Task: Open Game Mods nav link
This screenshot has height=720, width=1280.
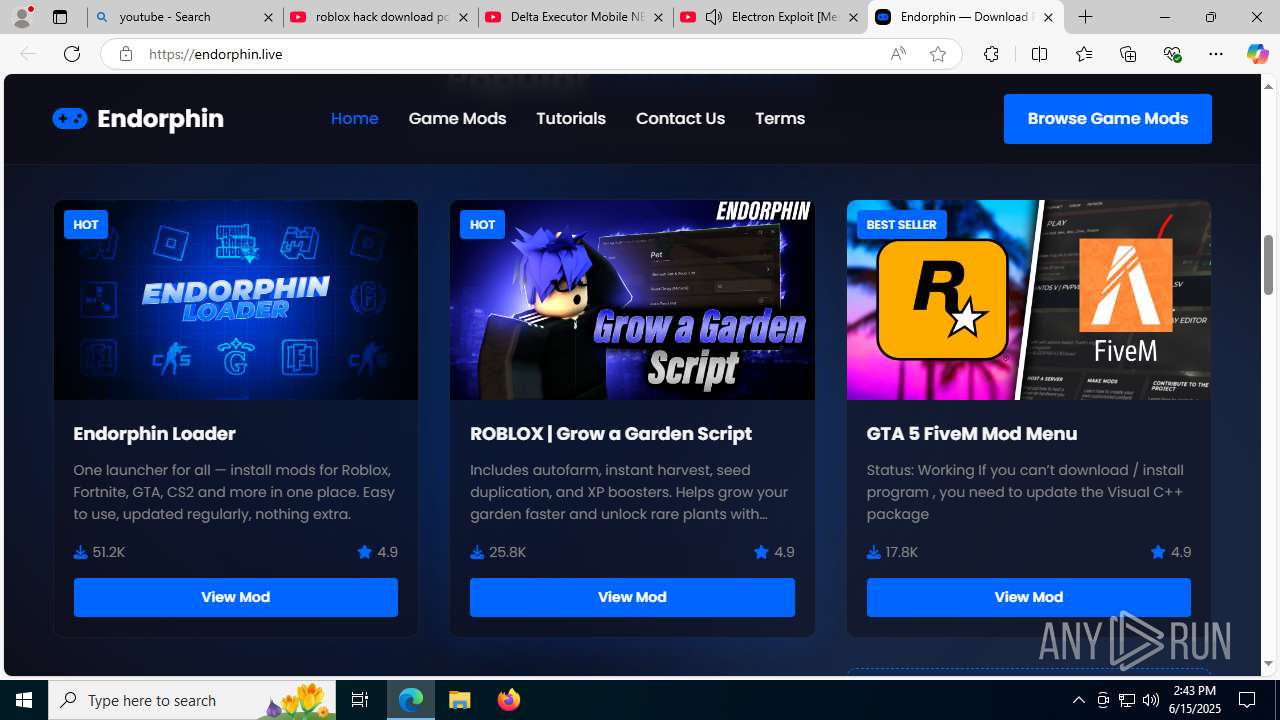Action: [x=457, y=118]
